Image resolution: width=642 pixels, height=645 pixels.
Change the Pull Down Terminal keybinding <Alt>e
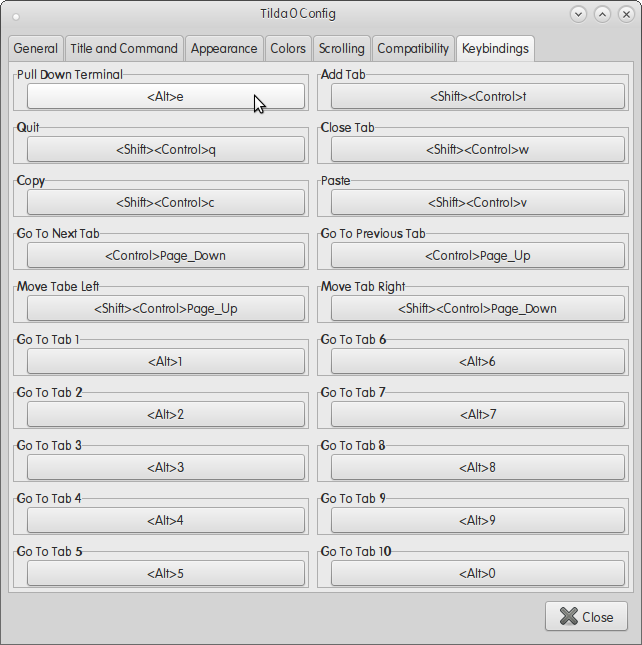pyautogui.click(x=166, y=97)
